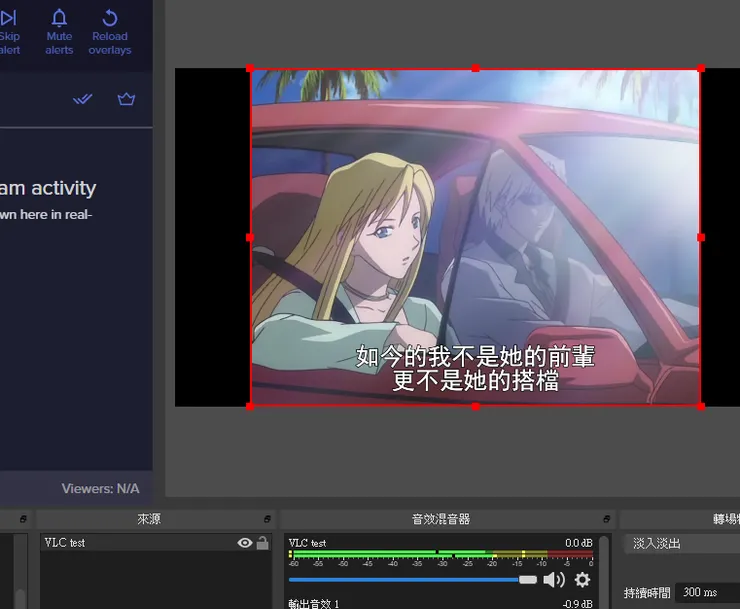Image resolution: width=740 pixels, height=609 pixels.
Task: Click the 來源 panel title
Action: point(149,519)
